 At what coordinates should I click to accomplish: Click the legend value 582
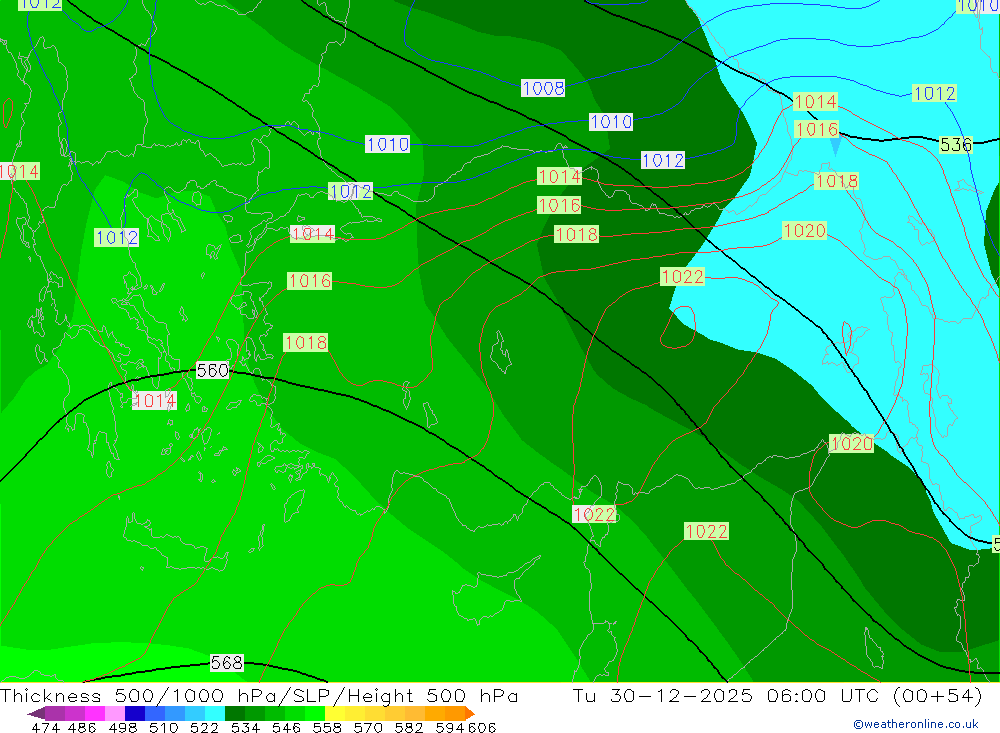point(408,727)
